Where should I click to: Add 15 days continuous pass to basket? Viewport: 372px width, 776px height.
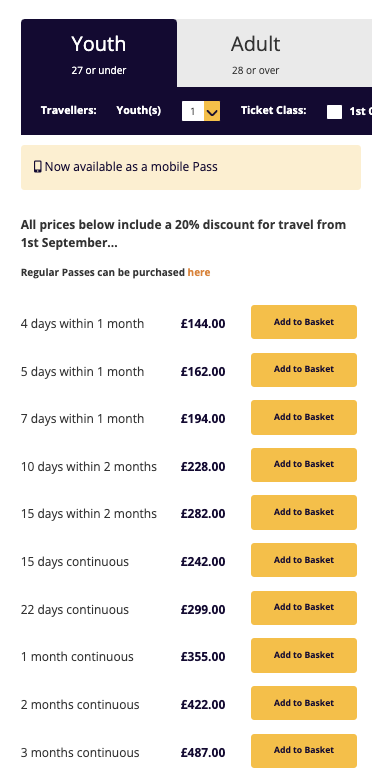(x=304, y=560)
